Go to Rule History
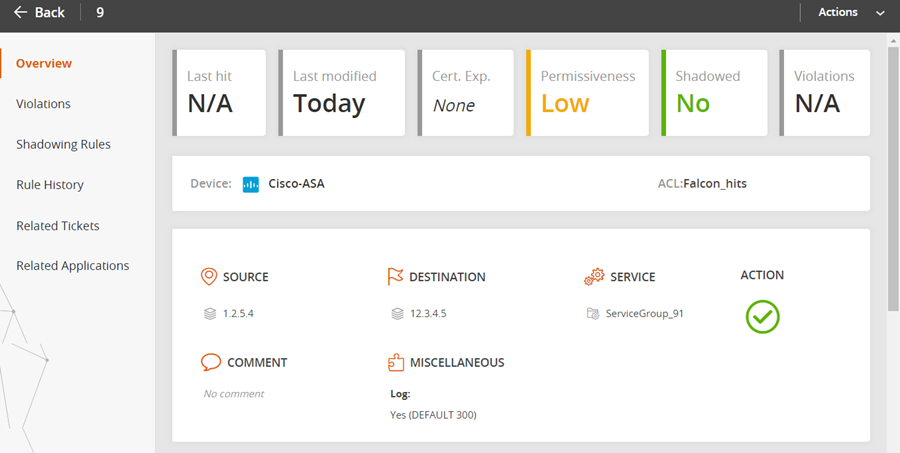The width and height of the screenshot is (900, 453). (x=50, y=185)
